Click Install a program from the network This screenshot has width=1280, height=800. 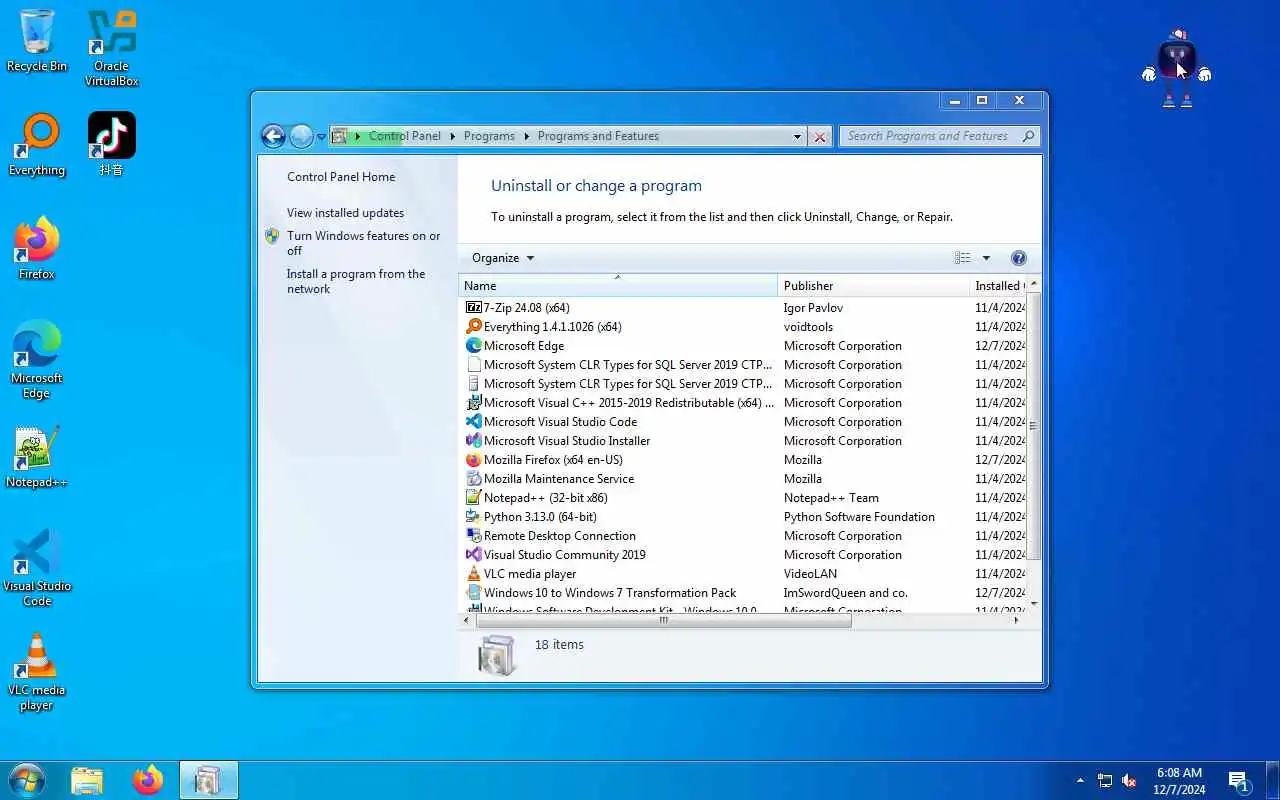[x=356, y=281]
